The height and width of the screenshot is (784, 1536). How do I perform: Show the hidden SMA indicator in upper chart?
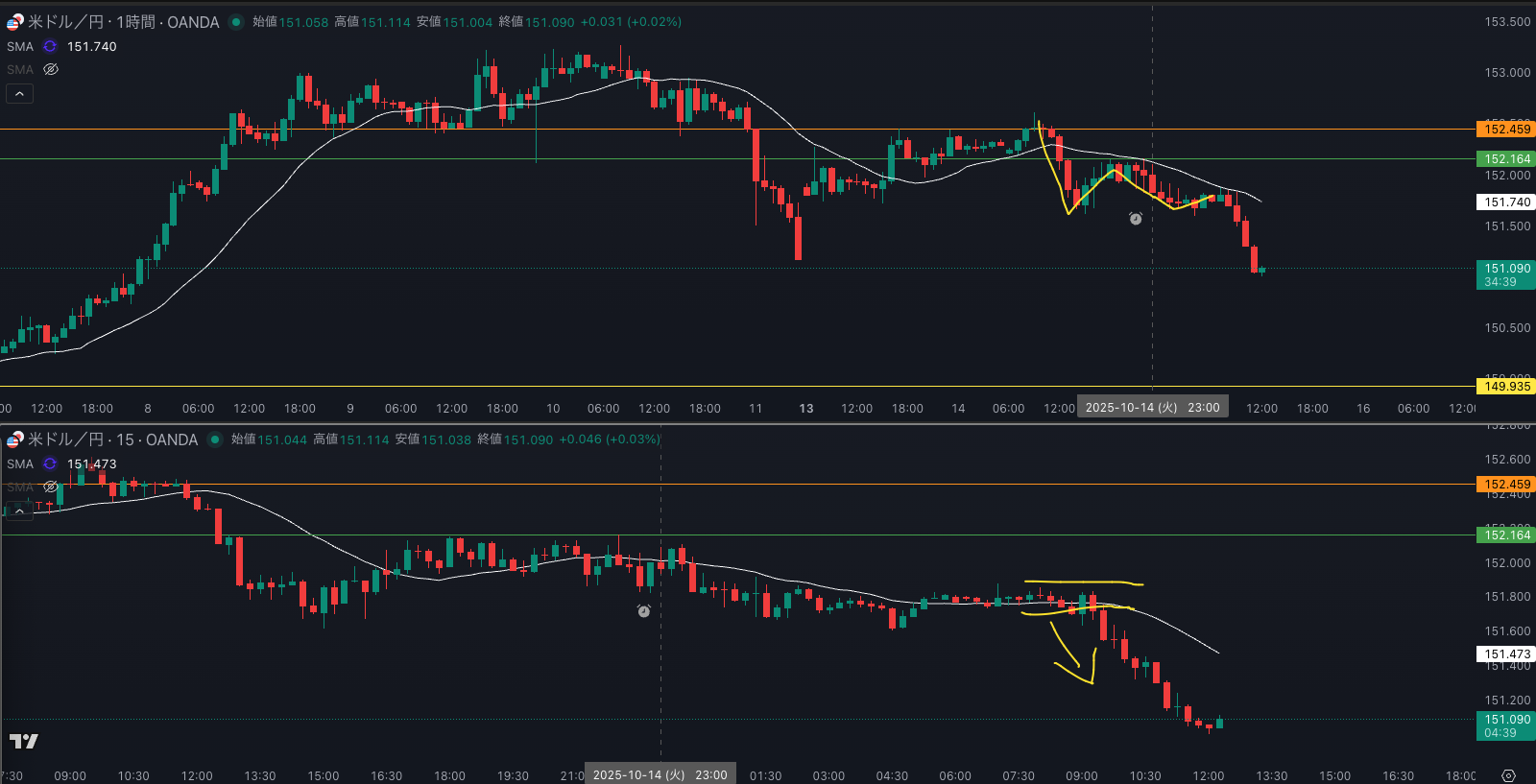tap(51, 69)
